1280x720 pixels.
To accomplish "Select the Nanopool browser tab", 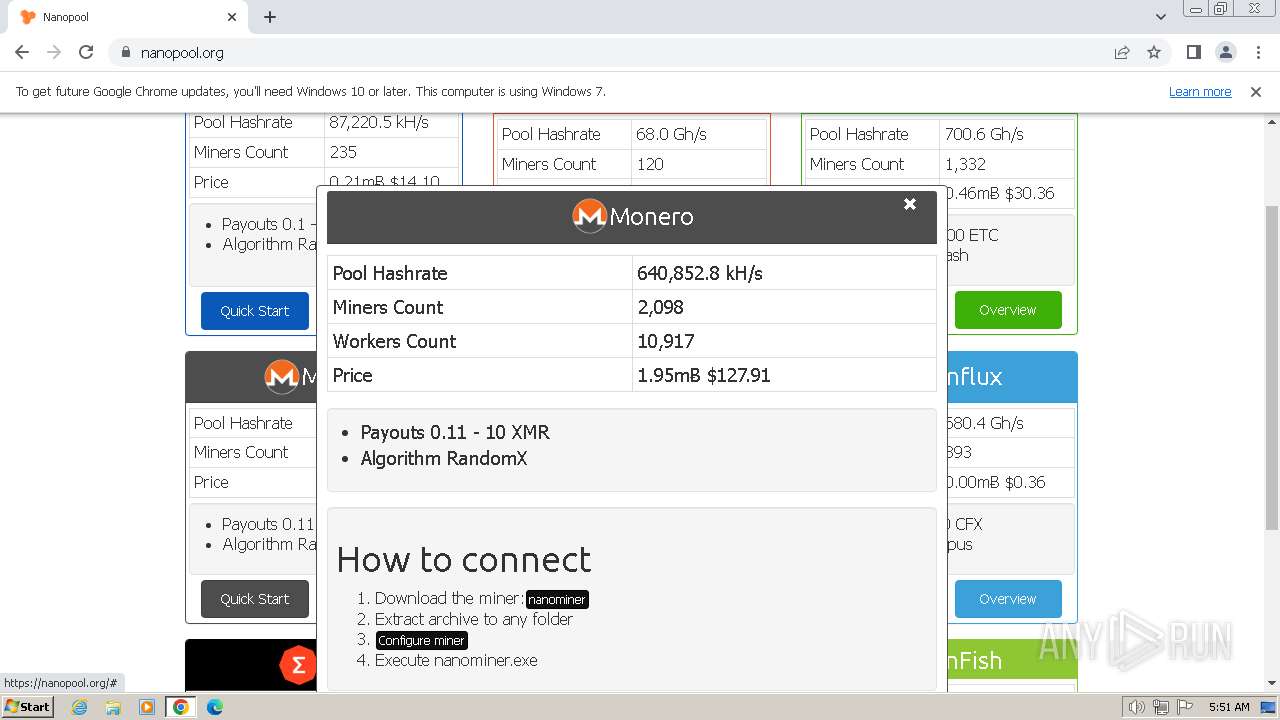I will coord(128,17).
